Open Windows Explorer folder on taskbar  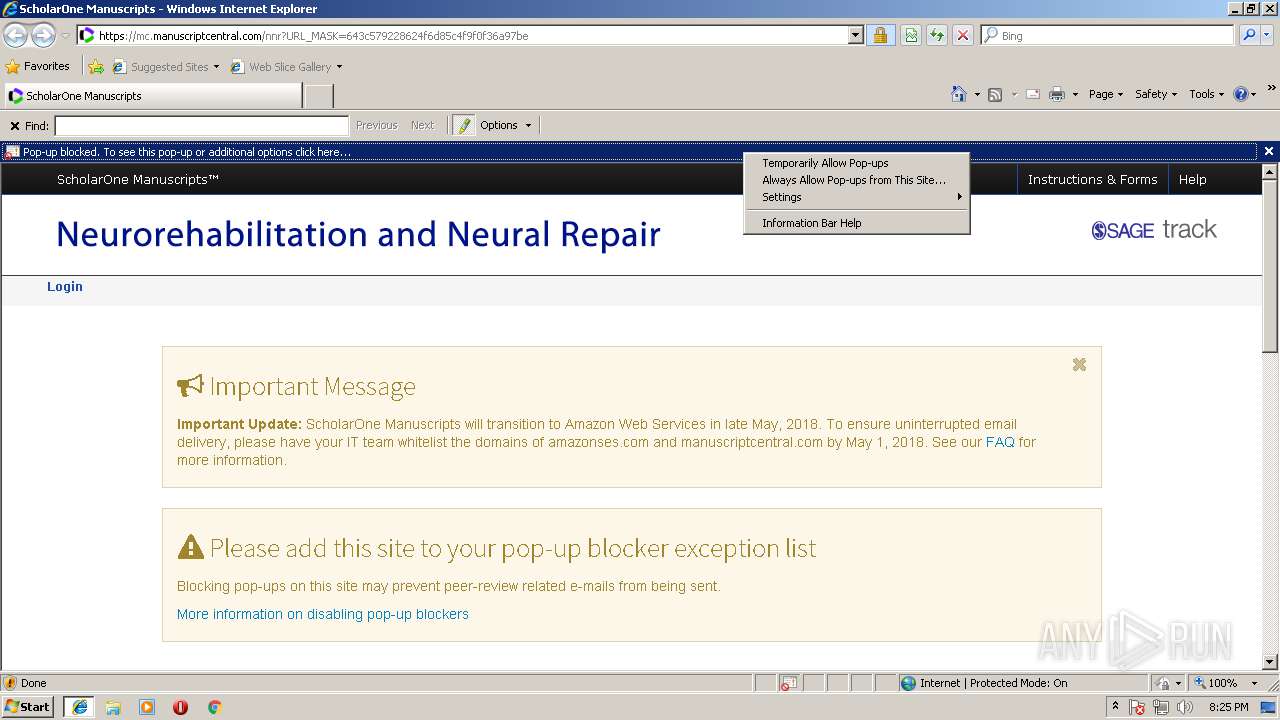[x=113, y=707]
